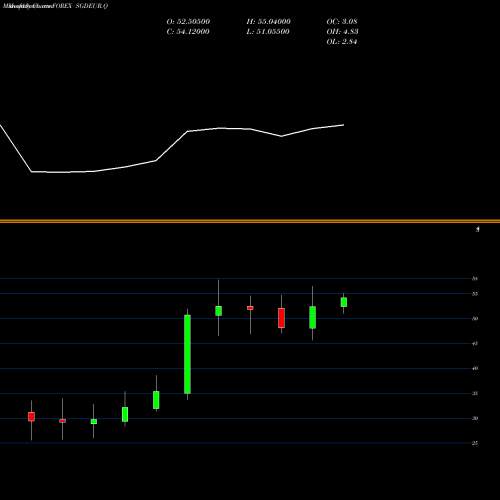Click the FOREX SGDEUR.Q symbol title
500x500 pixels.
[80, 6]
